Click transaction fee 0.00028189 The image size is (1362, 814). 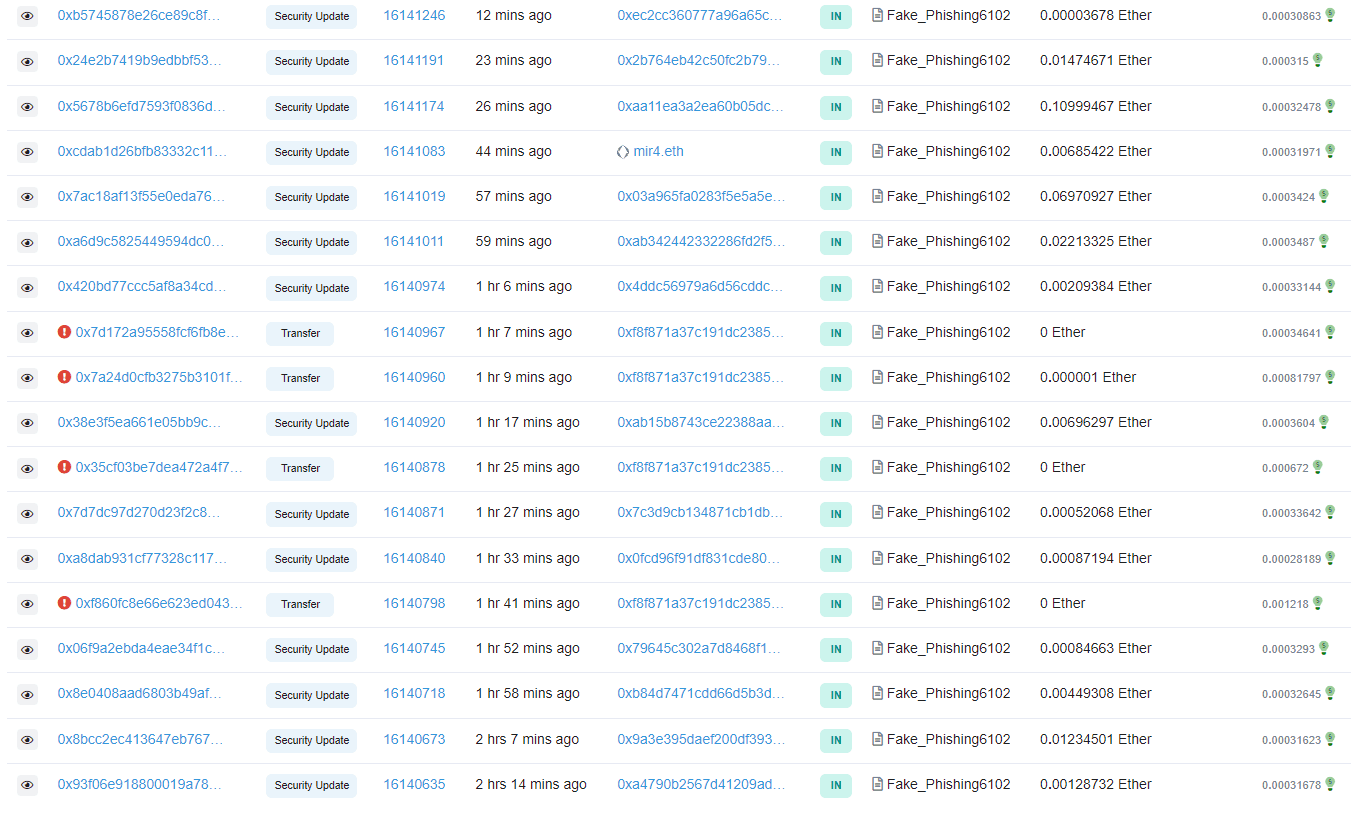tap(1291, 559)
